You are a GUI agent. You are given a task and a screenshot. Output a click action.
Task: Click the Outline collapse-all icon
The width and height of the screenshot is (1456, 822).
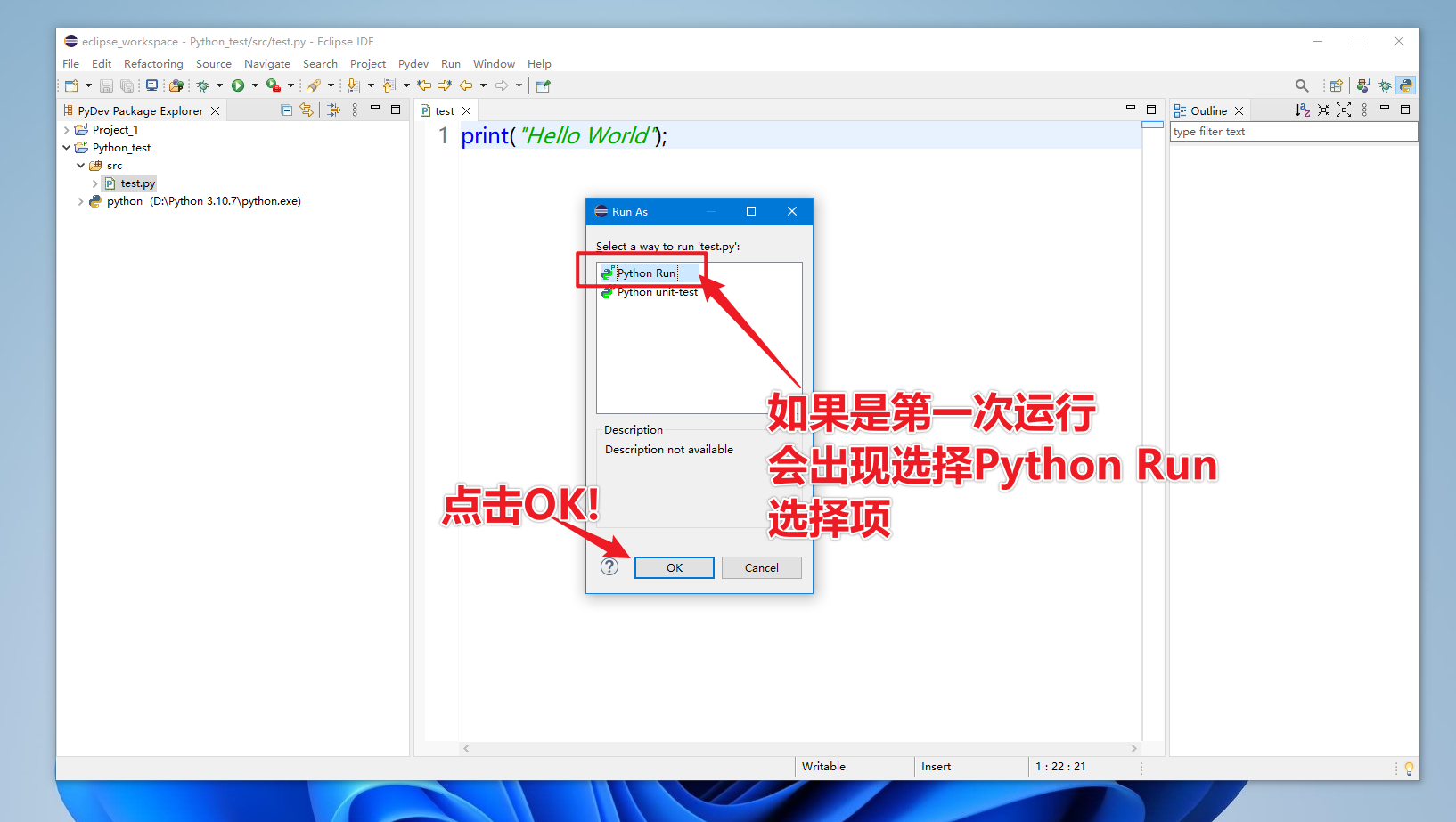(x=1323, y=110)
